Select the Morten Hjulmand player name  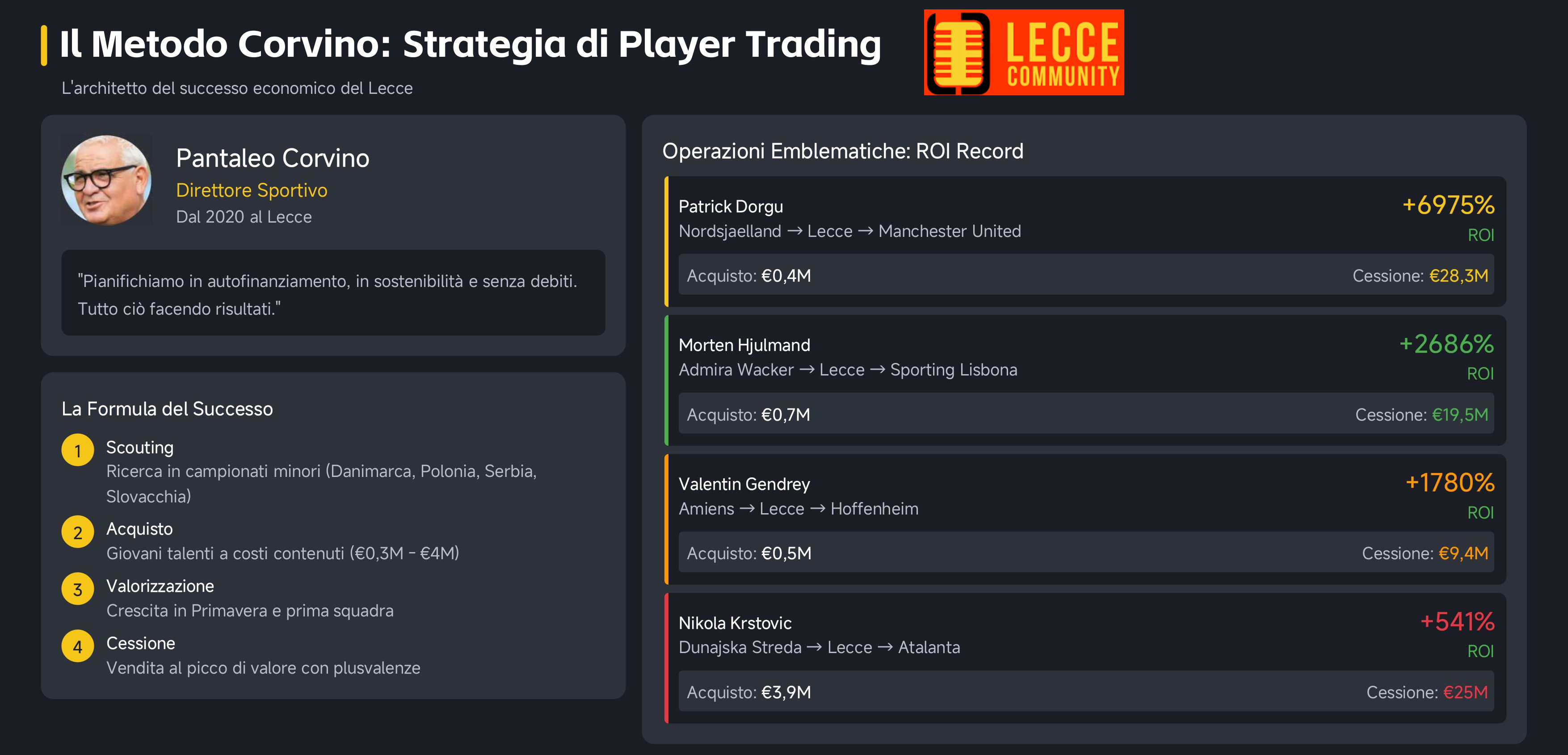click(744, 345)
